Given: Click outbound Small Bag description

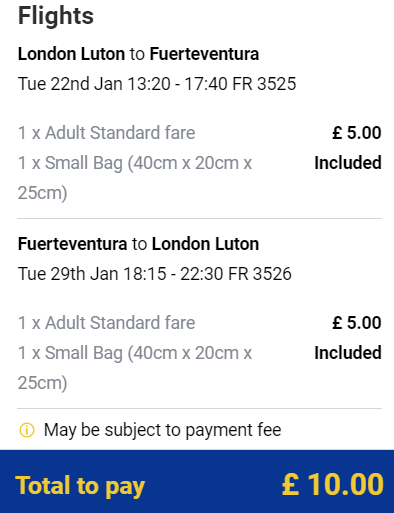Looking at the screenshot, I should [135, 178].
